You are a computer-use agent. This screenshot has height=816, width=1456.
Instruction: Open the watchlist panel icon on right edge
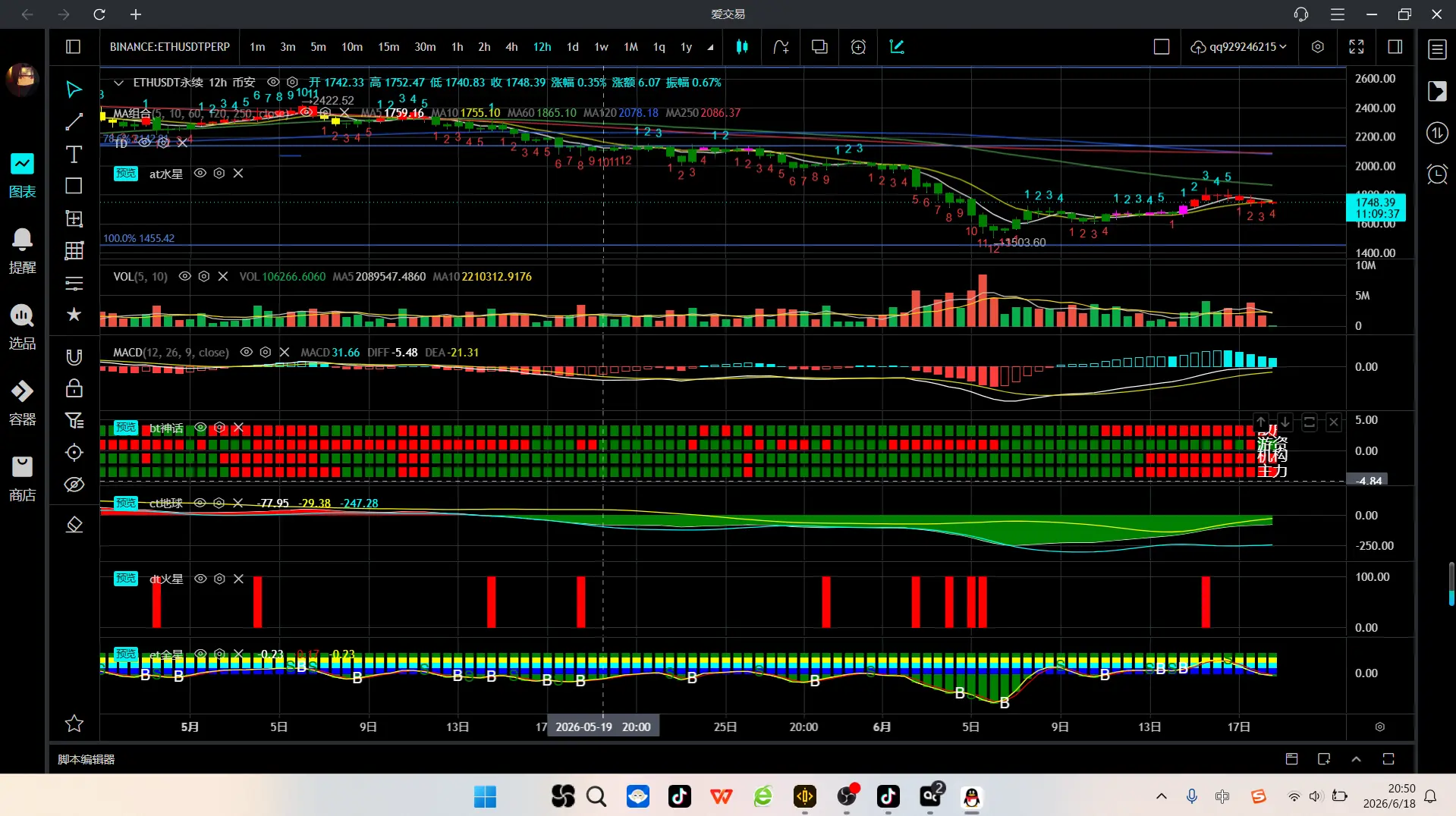click(x=1437, y=50)
